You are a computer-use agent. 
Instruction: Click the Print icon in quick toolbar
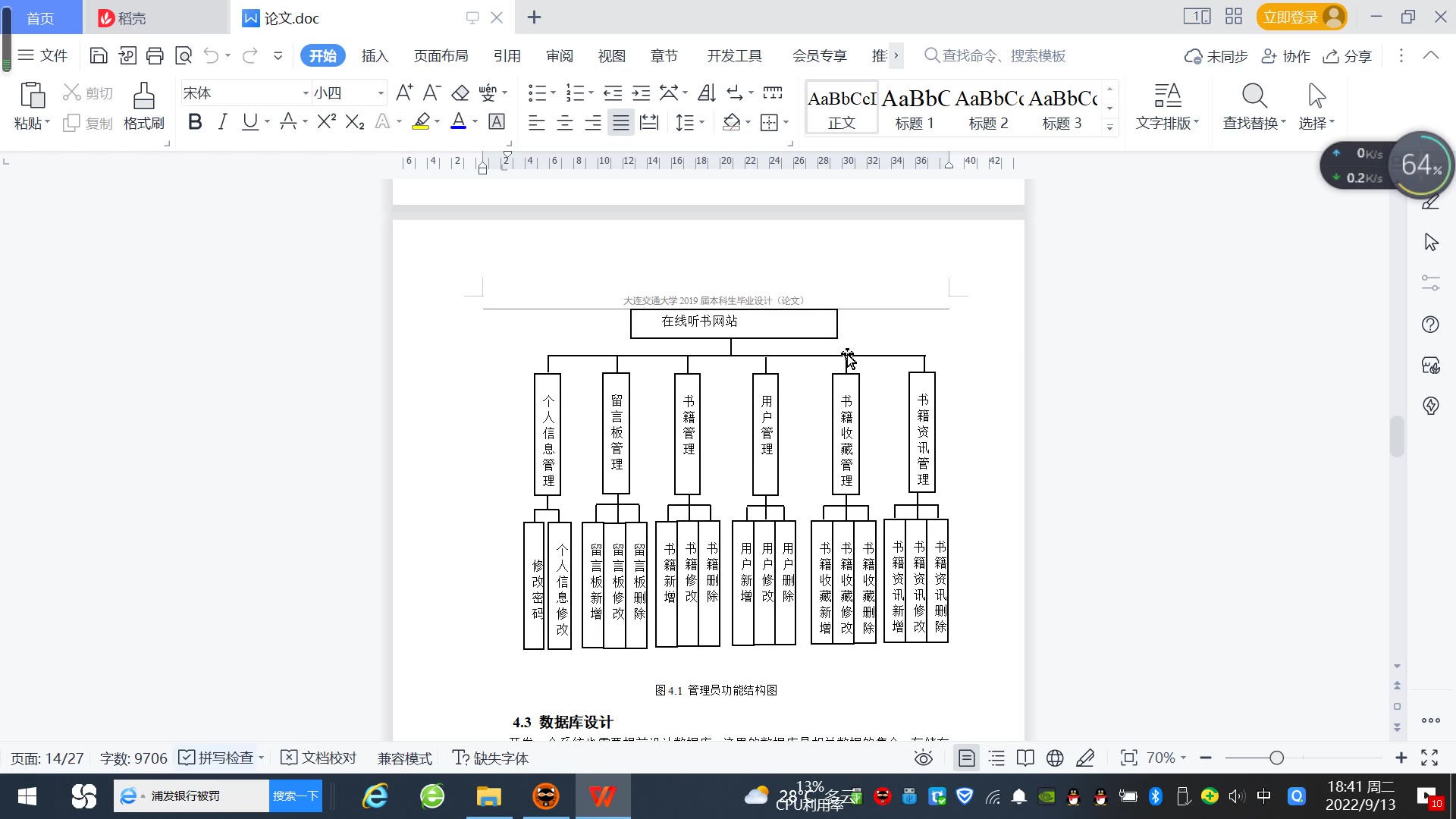[x=155, y=55]
